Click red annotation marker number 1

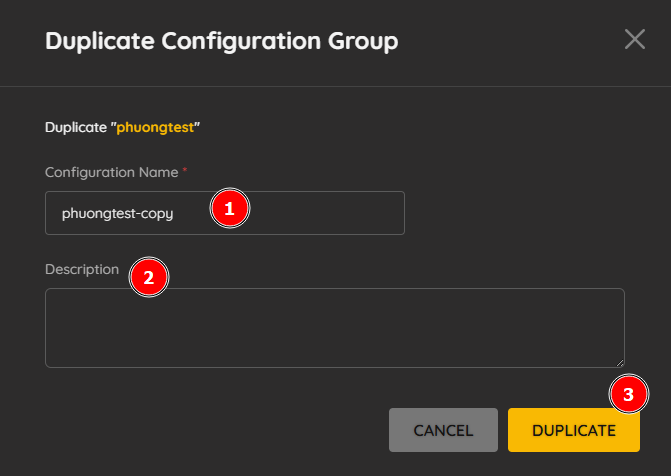tap(230, 208)
